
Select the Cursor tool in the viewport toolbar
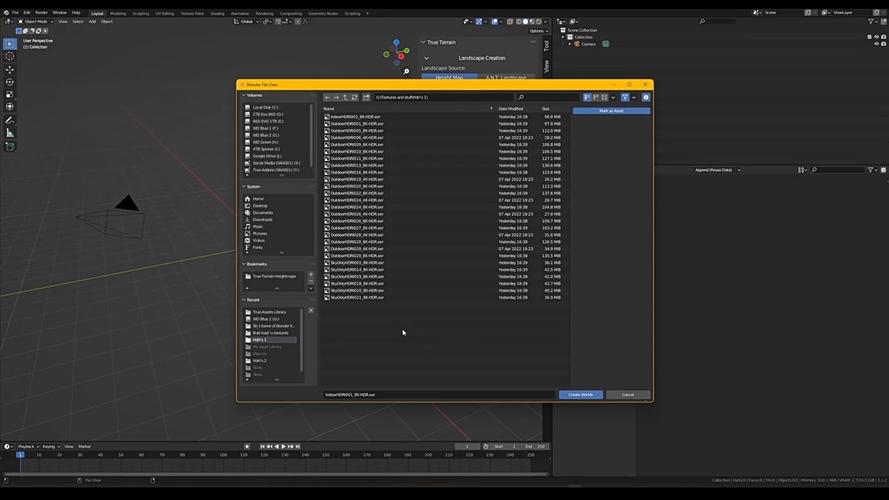coord(10,56)
